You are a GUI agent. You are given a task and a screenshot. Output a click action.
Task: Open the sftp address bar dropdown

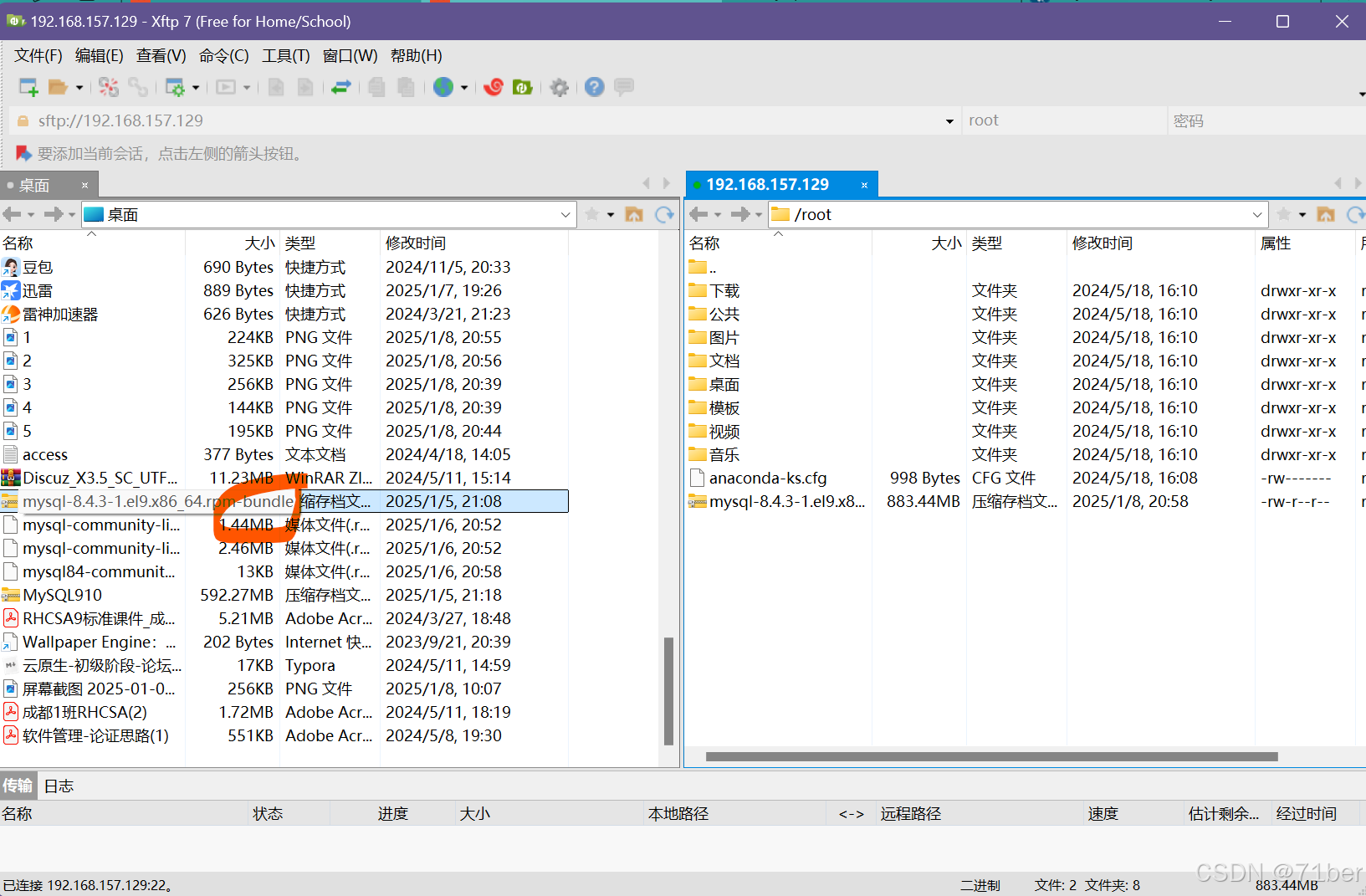tap(949, 121)
